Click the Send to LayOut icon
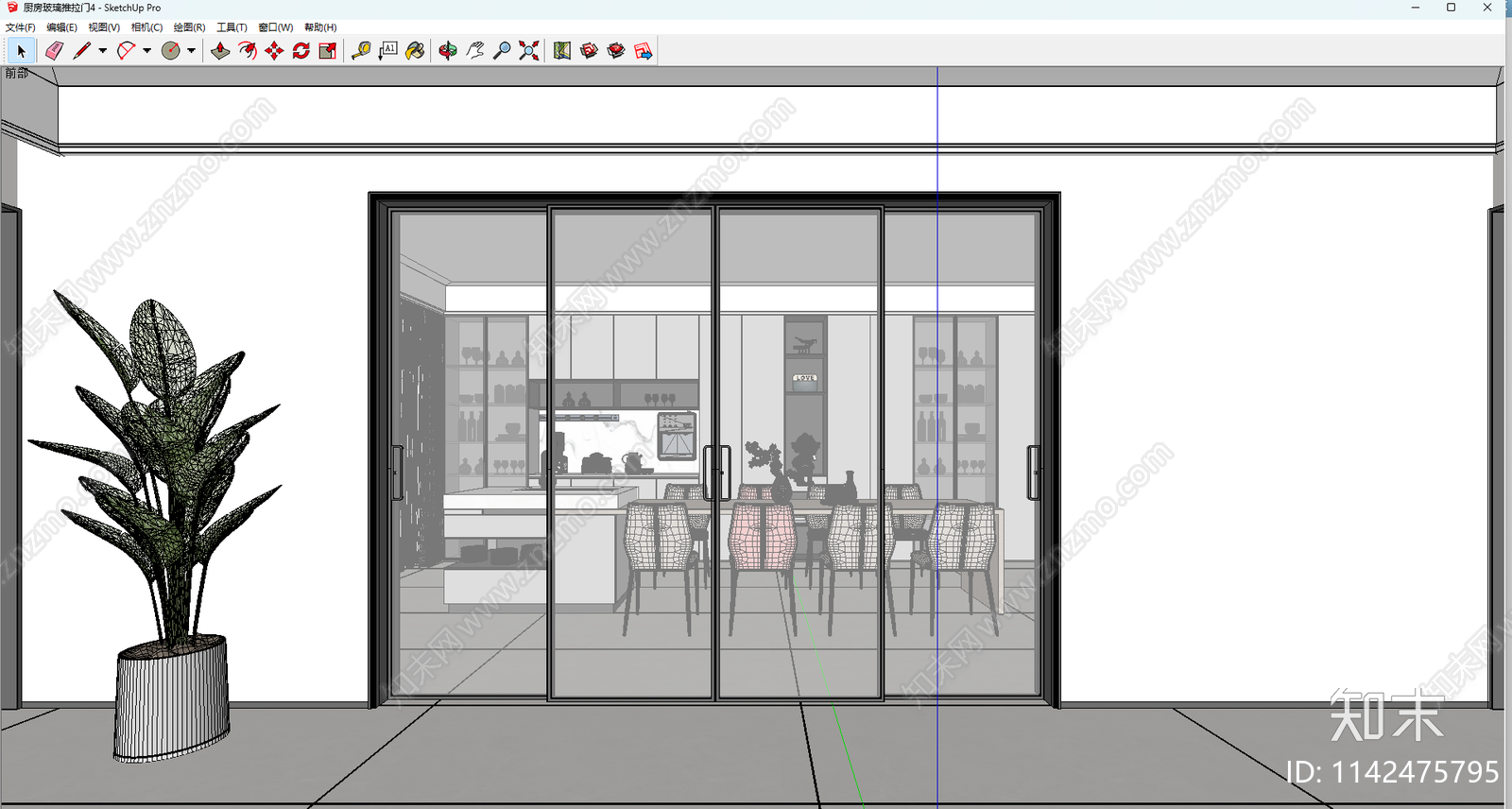1512x809 pixels. tap(644, 51)
